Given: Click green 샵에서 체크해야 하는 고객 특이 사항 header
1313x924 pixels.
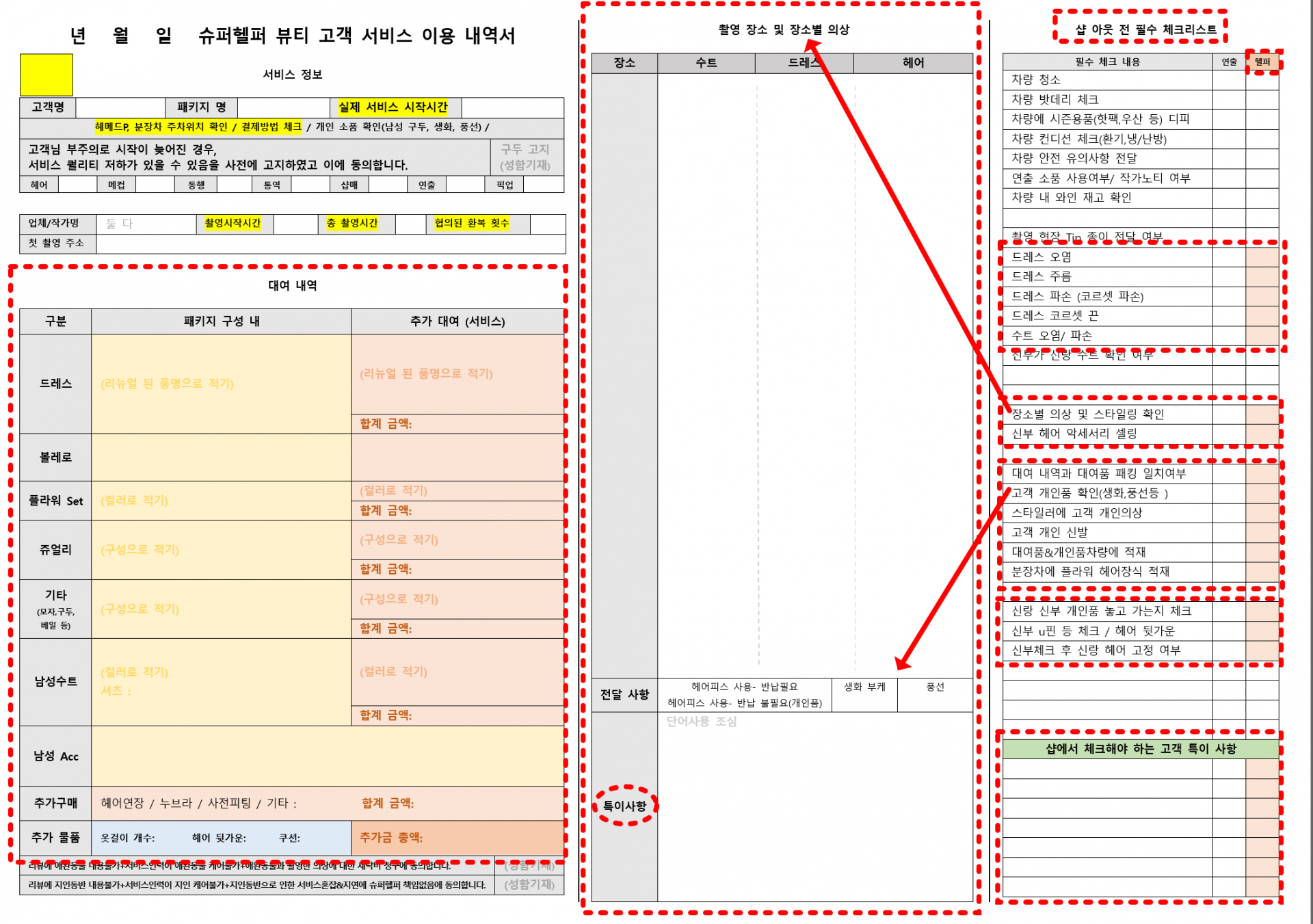Looking at the screenshot, I should pos(1140,749).
